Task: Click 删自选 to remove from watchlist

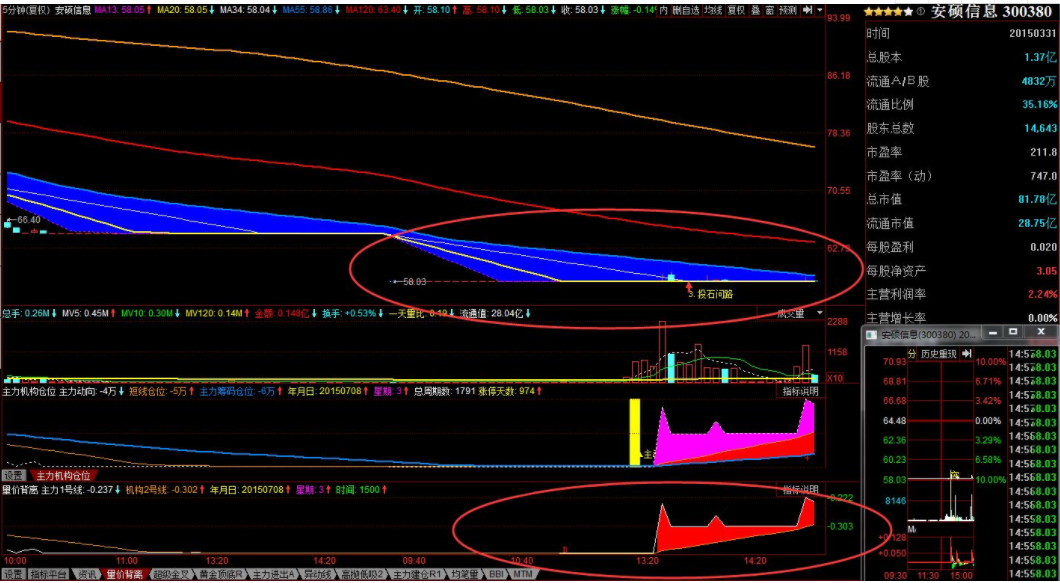Action: 685,10
